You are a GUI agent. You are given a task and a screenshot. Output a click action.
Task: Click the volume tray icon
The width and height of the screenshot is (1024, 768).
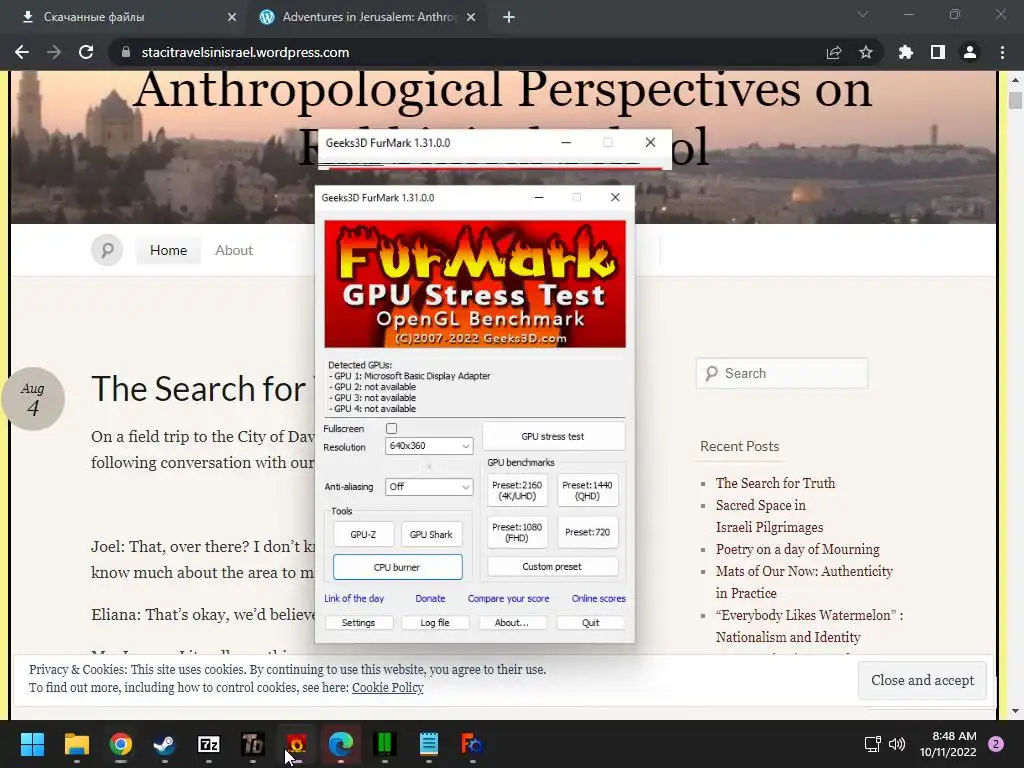pos(897,744)
